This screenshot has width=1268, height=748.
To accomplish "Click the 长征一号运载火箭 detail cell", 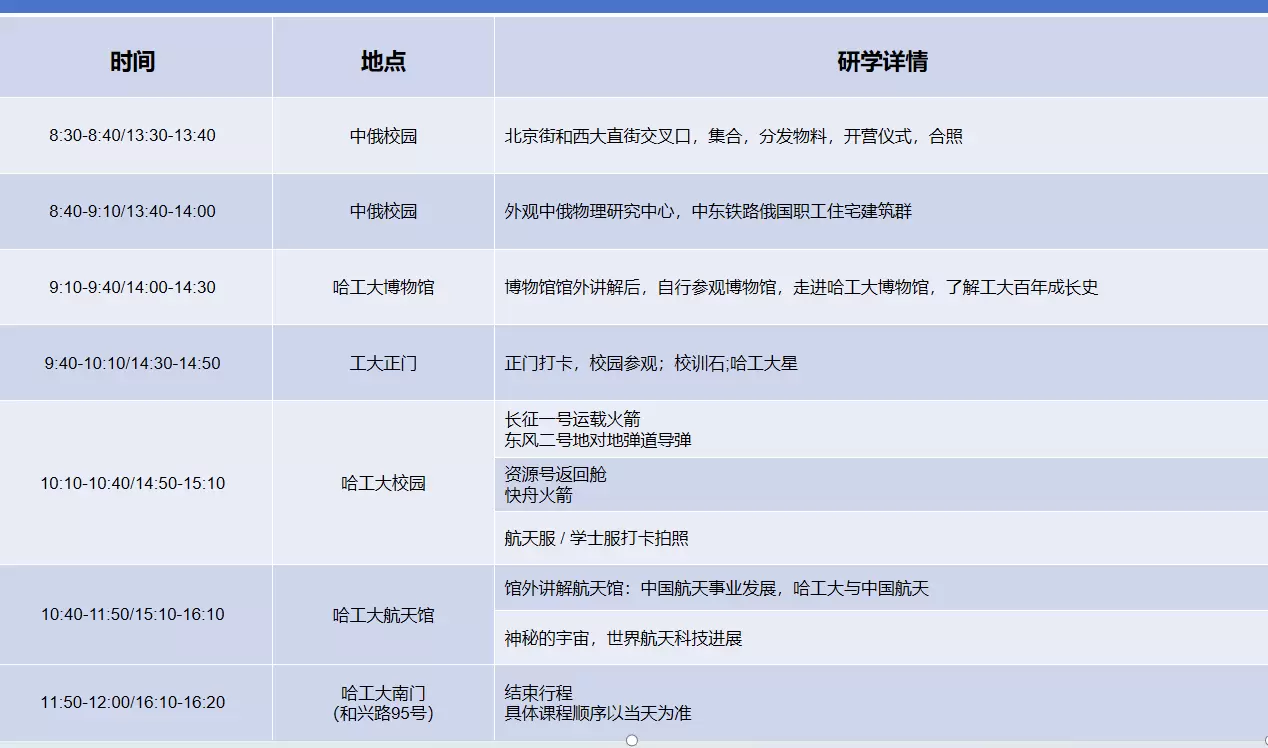I will (881, 429).
